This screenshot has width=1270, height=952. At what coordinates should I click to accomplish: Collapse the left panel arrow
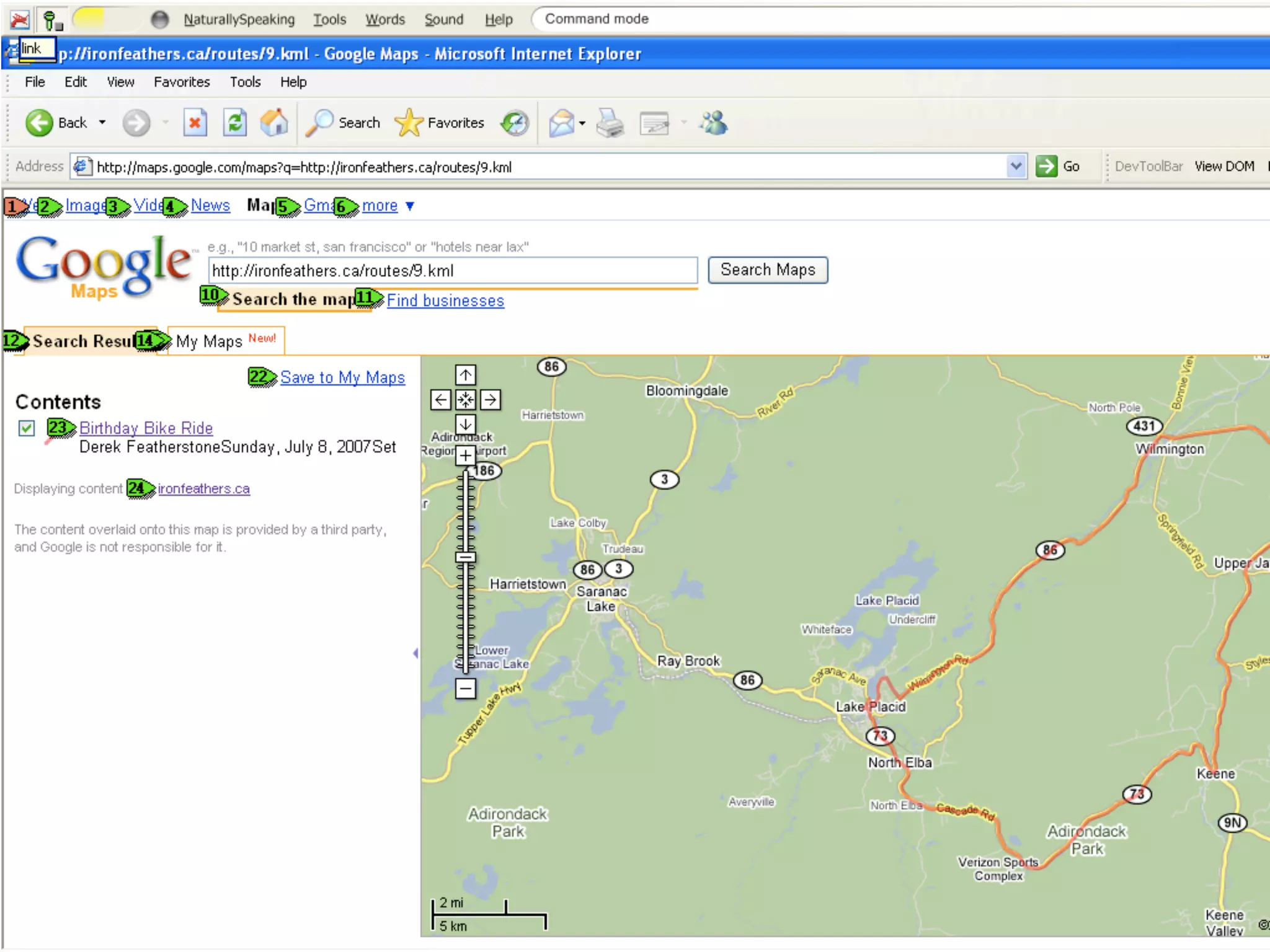point(415,653)
